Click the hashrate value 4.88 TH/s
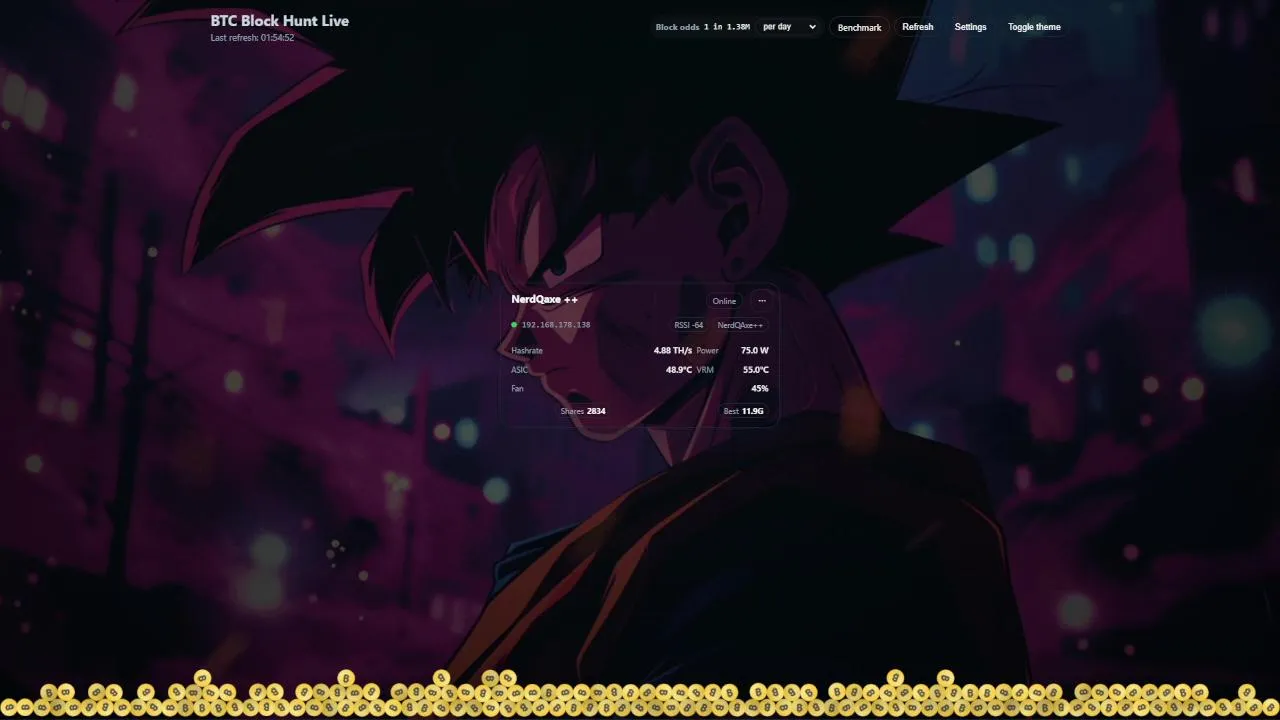The height and width of the screenshot is (720, 1280). (672, 351)
